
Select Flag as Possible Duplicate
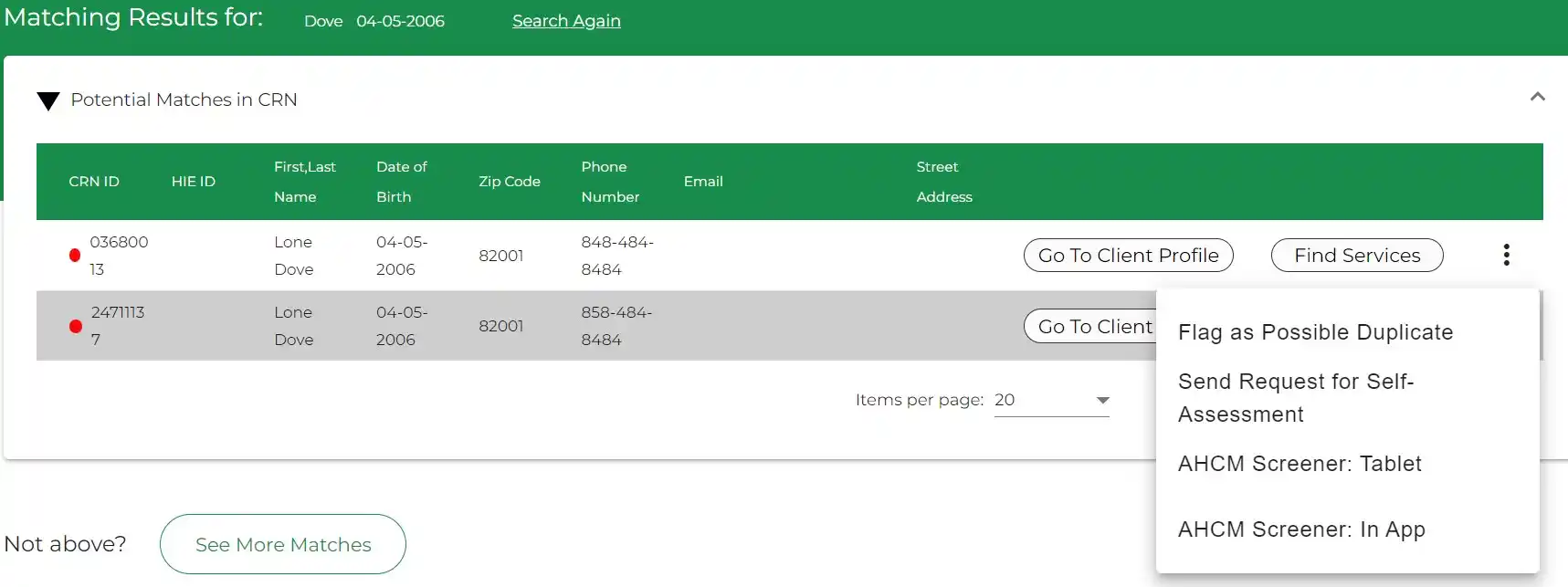[1315, 332]
